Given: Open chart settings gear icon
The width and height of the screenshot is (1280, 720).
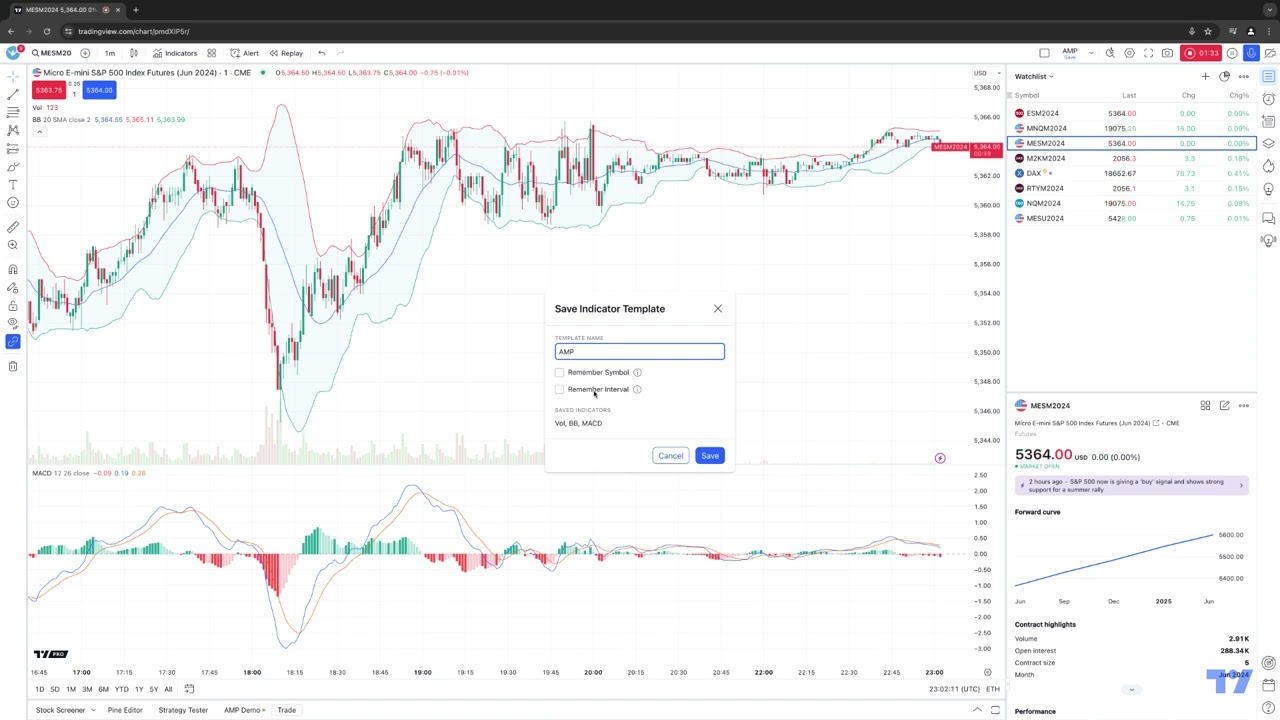Looking at the screenshot, I should click(1129, 53).
